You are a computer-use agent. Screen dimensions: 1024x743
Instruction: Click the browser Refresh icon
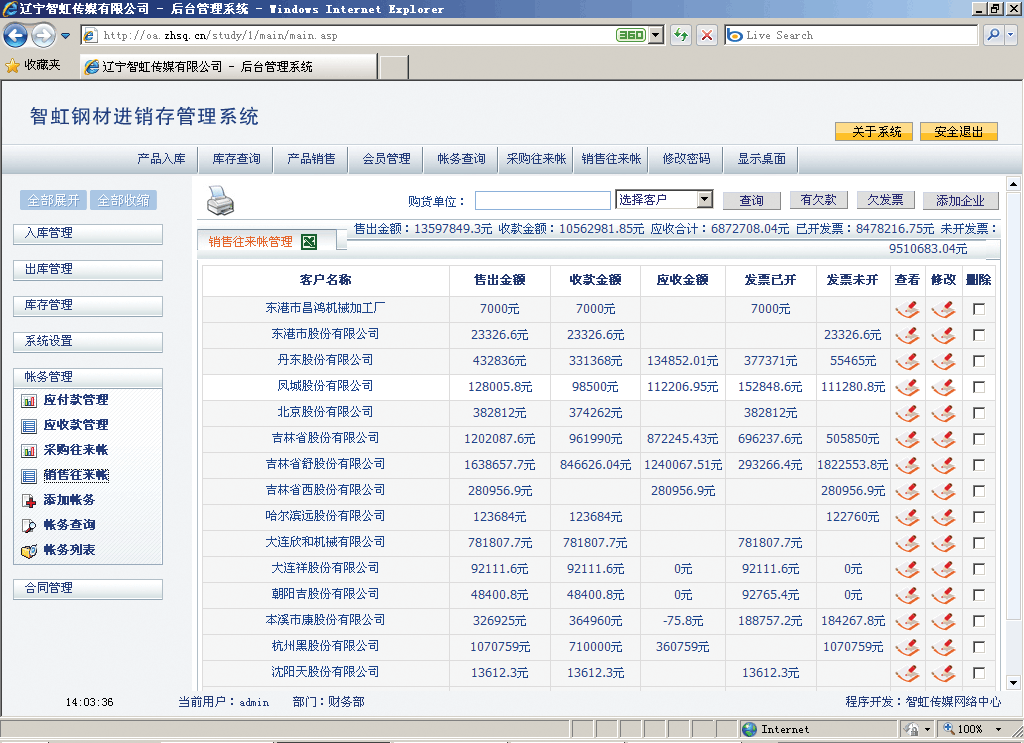coord(681,35)
